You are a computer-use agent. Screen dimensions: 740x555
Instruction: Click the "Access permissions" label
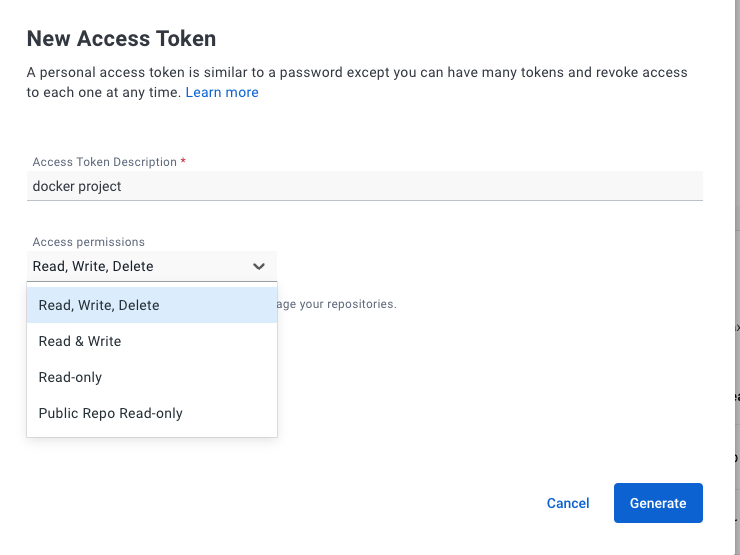[x=88, y=242]
